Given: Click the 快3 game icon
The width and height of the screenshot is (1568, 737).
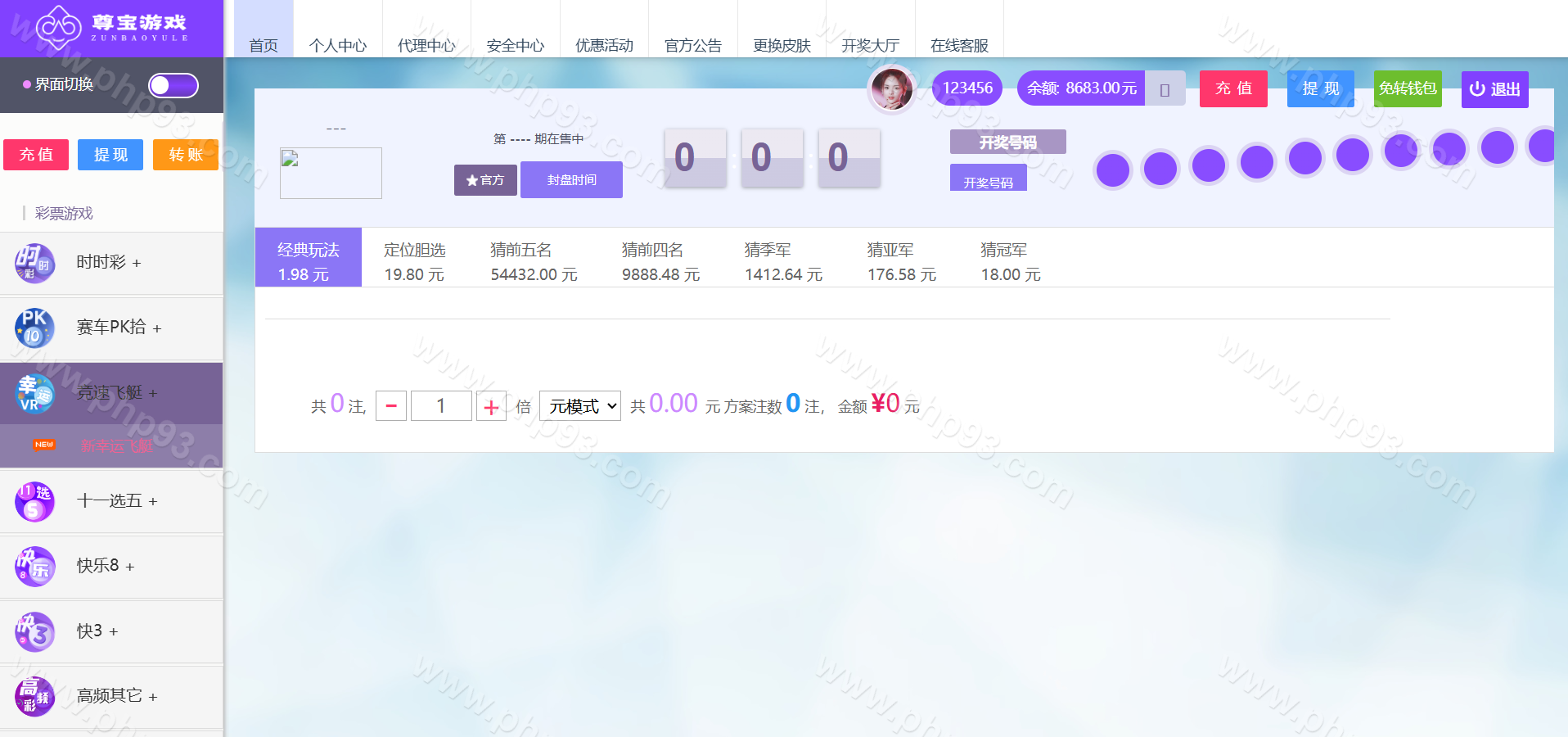Looking at the screenshot, I should coord(34,631).
